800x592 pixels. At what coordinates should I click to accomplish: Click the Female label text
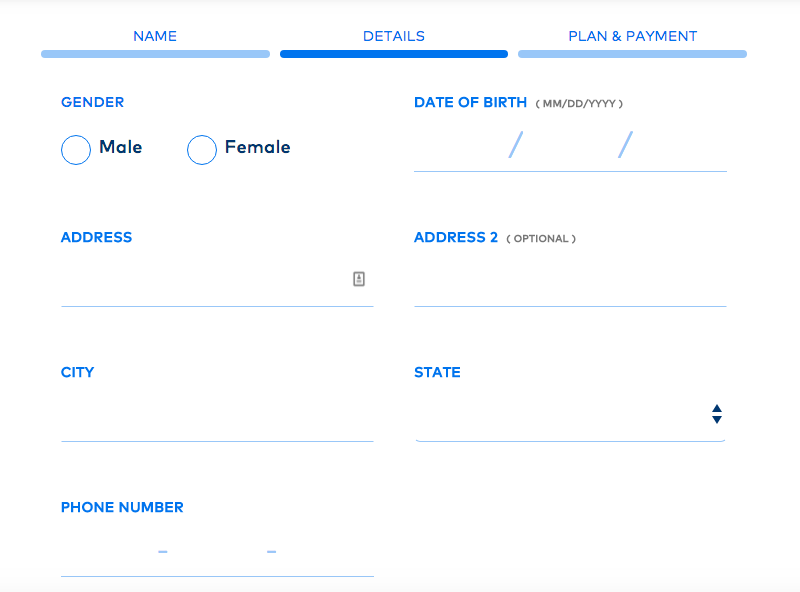(258, 147)
